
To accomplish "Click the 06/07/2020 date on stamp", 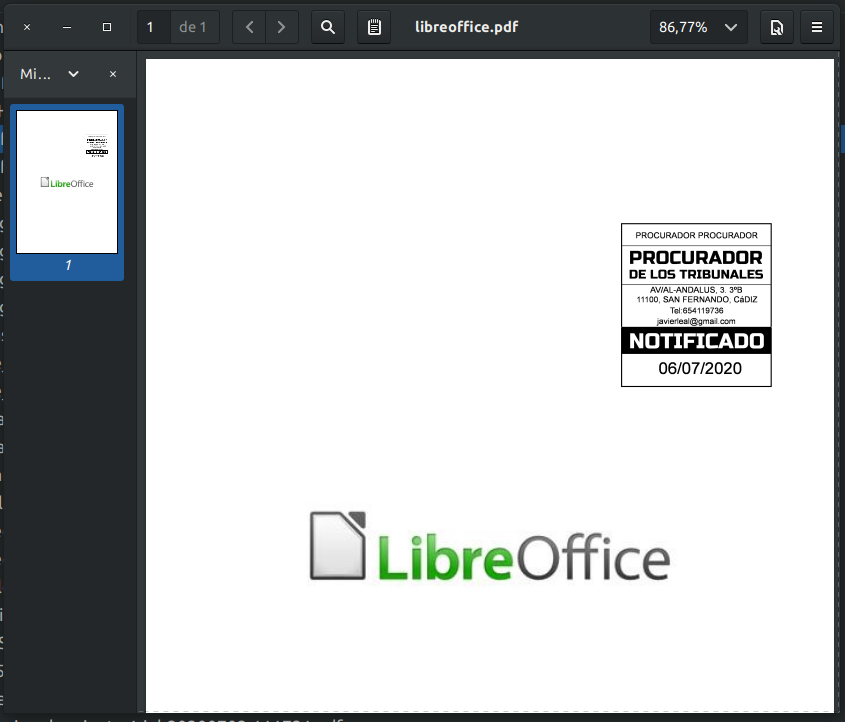I will pyautogui.click(x=699, y=369).
